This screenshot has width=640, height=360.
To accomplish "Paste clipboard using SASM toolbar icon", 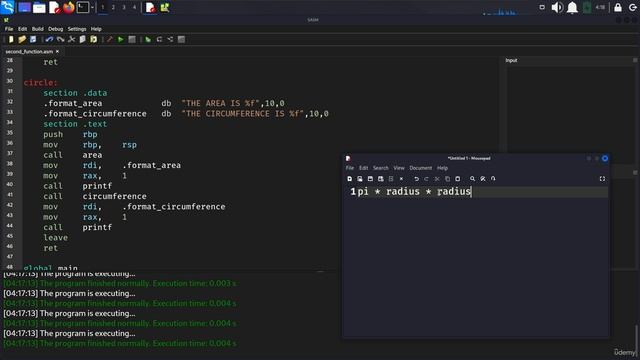I will [x=93, y=39].
